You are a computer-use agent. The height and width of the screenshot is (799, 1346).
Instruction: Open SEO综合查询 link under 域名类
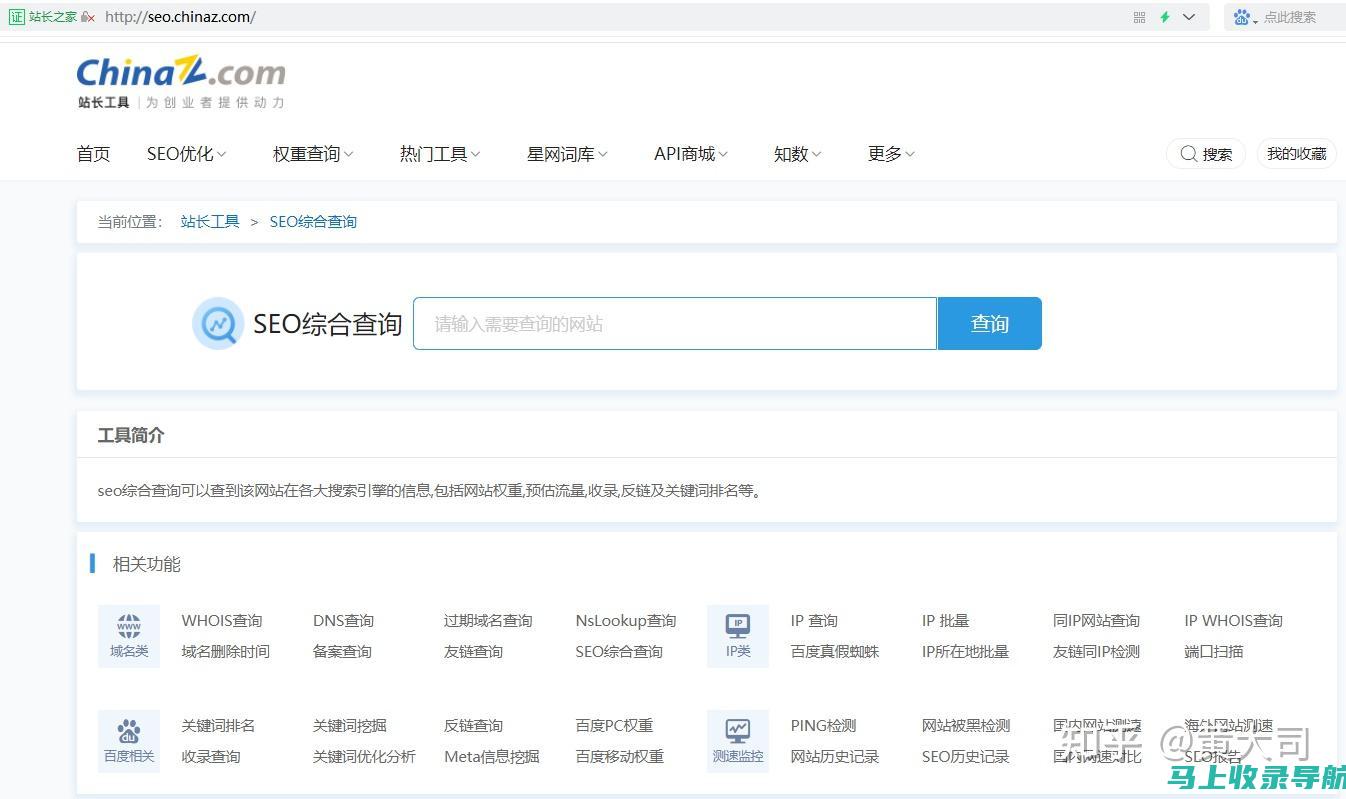click(x=619, y=652)
